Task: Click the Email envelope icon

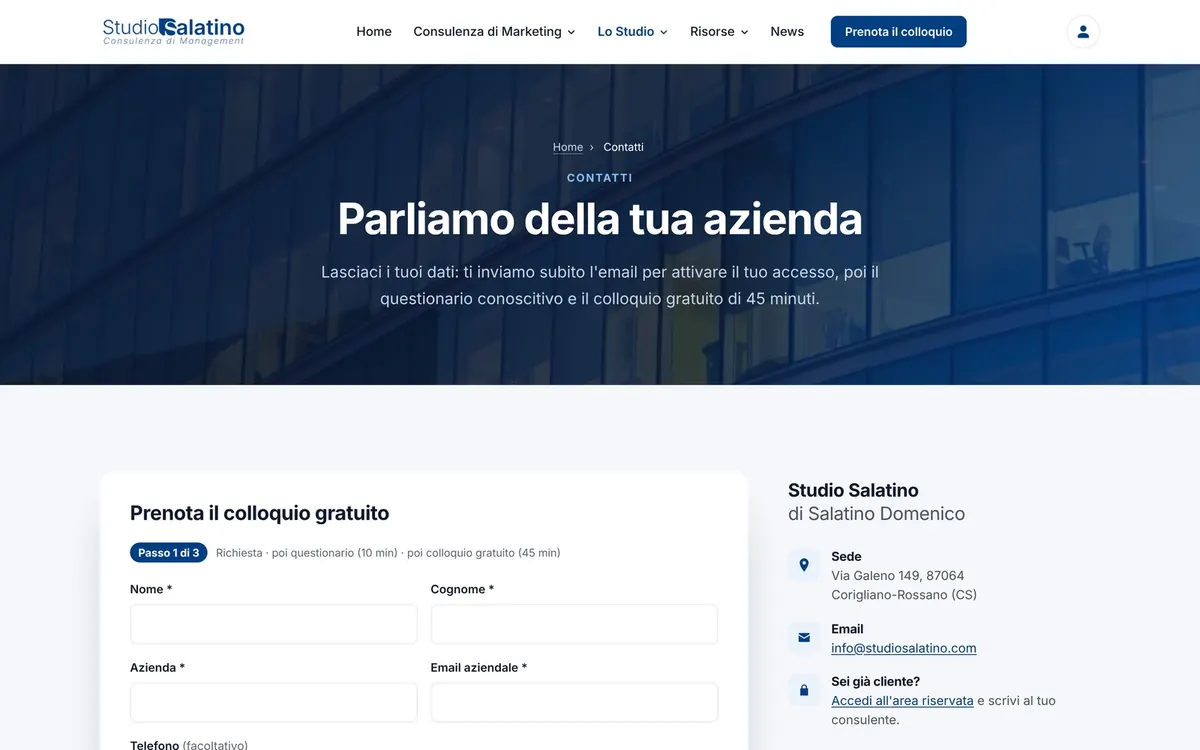Action: 804,637
